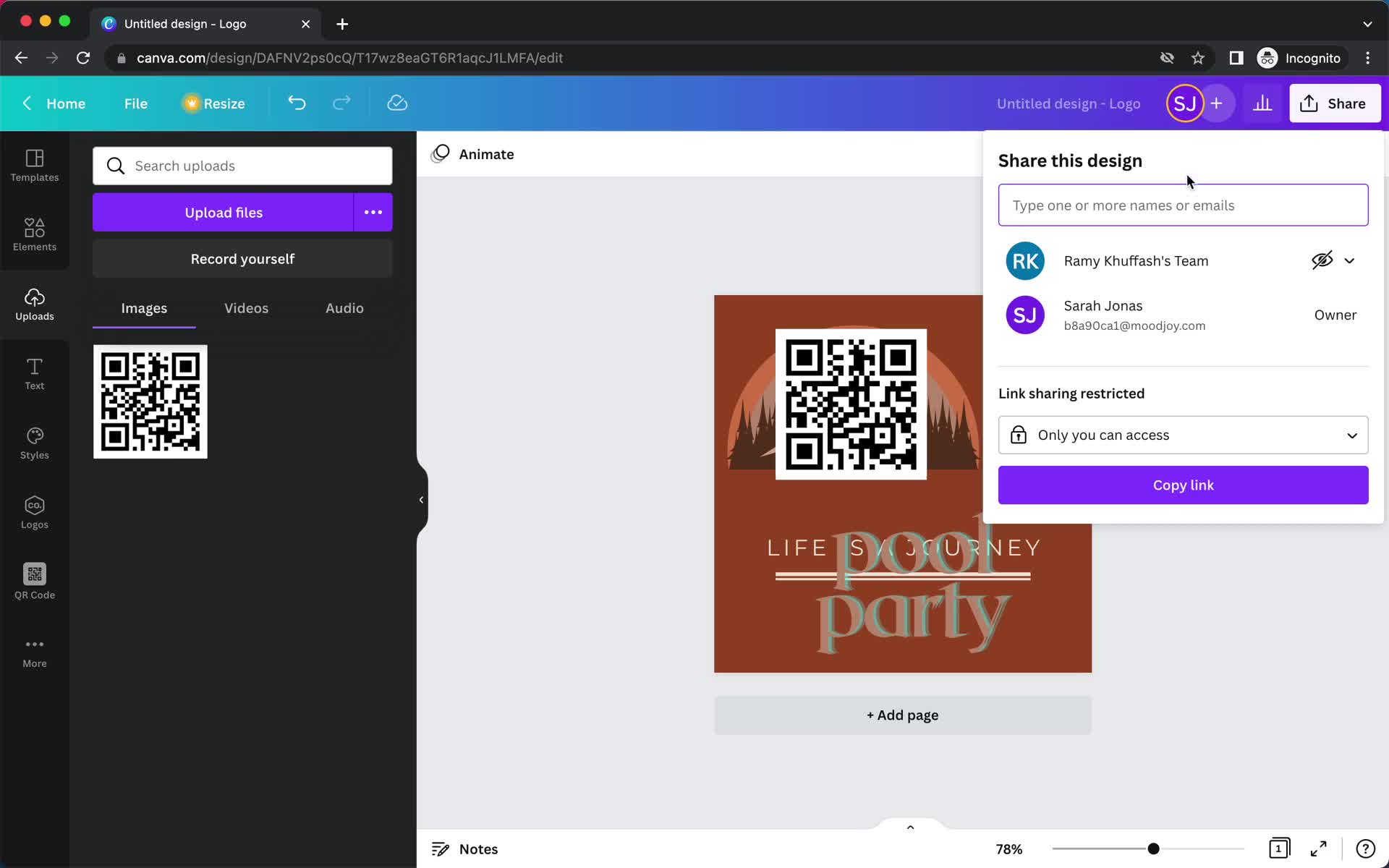The height and width of the screenshot is (868, 1389).
Task: Click the Copy link button
Action: point(1183,484)
